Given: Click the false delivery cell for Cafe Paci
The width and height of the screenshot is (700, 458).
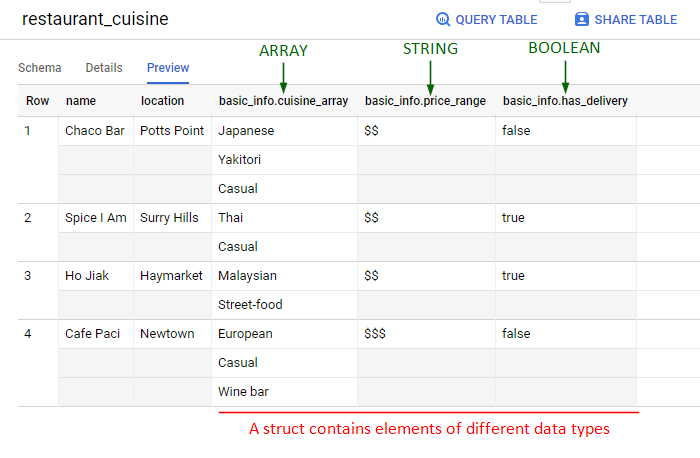Looking at the screenshot, I should pyautogui.click(x=566, y=334).
